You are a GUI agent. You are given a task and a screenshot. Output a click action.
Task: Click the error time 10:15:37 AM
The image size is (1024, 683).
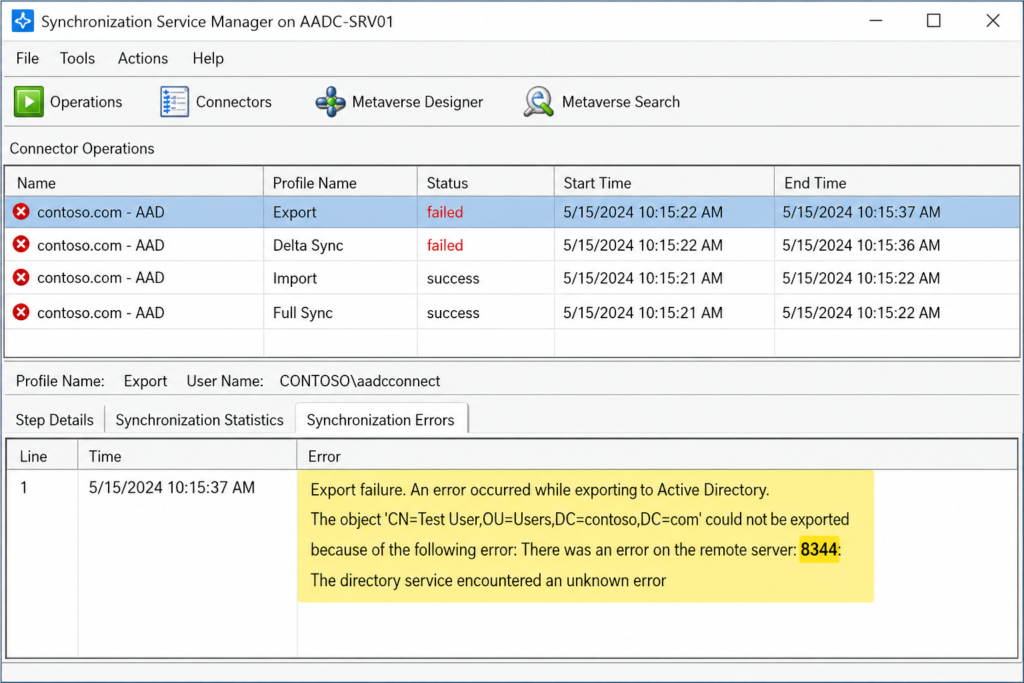coord(172,488)
